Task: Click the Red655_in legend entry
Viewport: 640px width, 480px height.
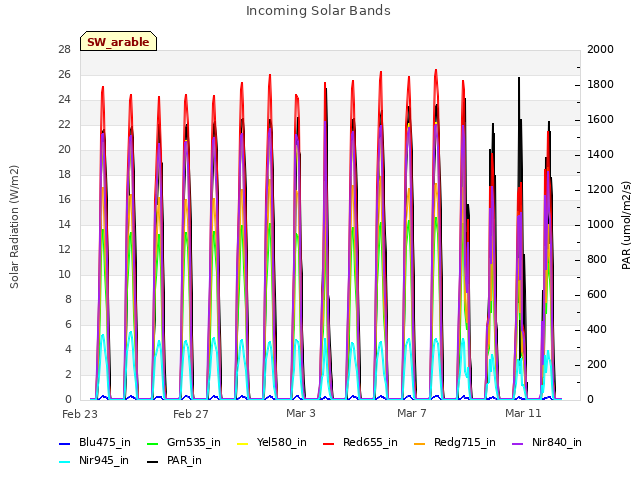Action: coord(360,442)
